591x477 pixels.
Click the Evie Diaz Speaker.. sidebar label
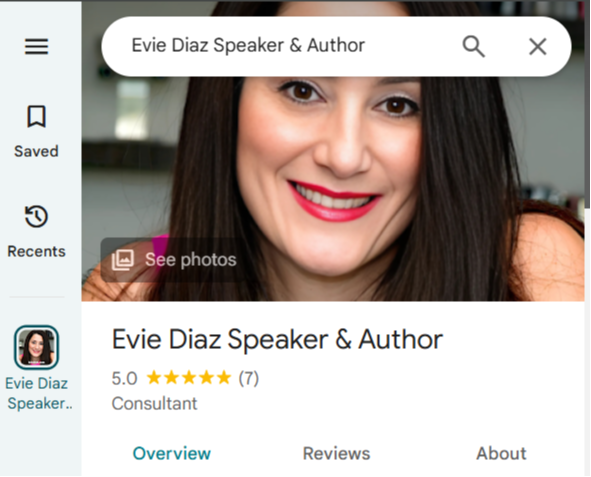[39, 393]
